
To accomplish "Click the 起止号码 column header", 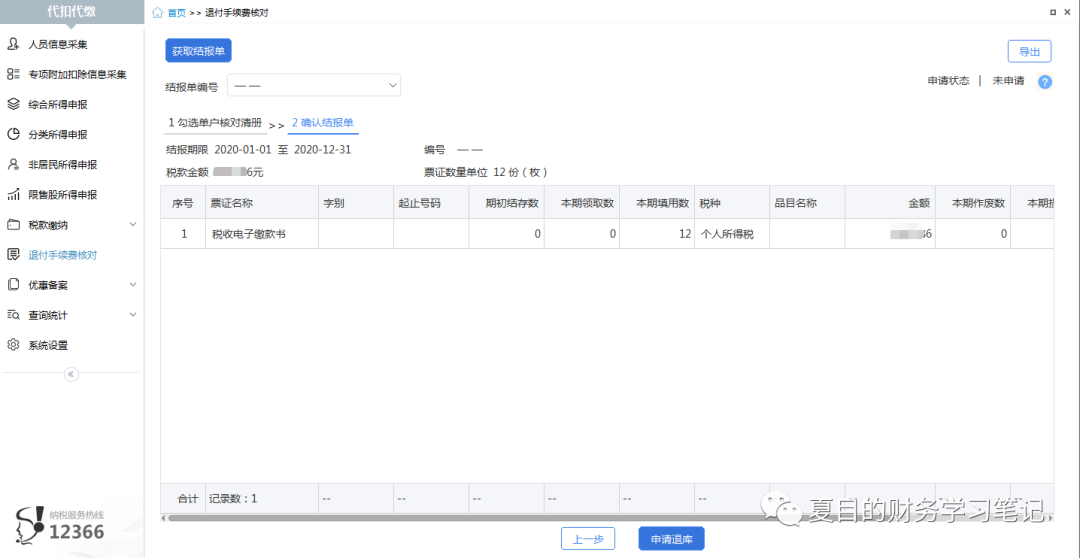I will click(x=431, y=203).
